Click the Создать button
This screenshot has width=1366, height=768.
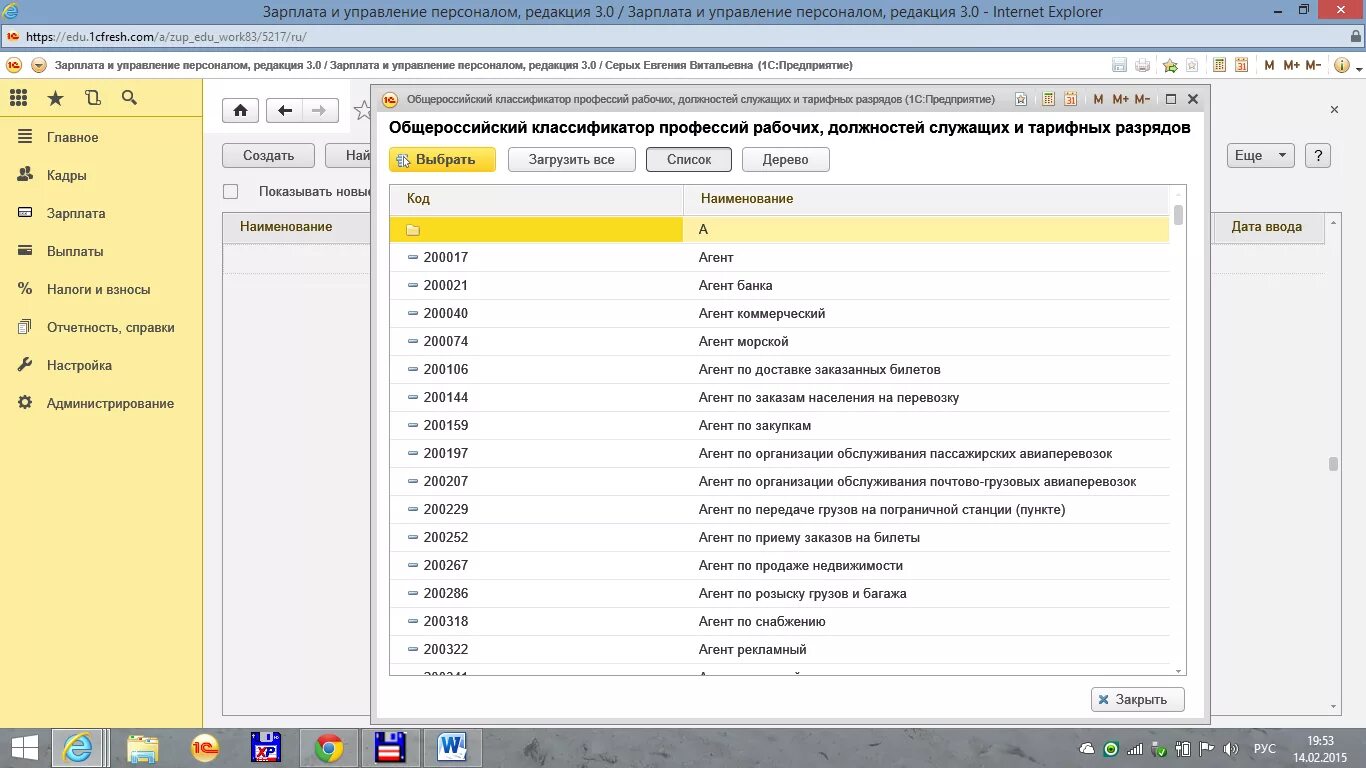268,155
